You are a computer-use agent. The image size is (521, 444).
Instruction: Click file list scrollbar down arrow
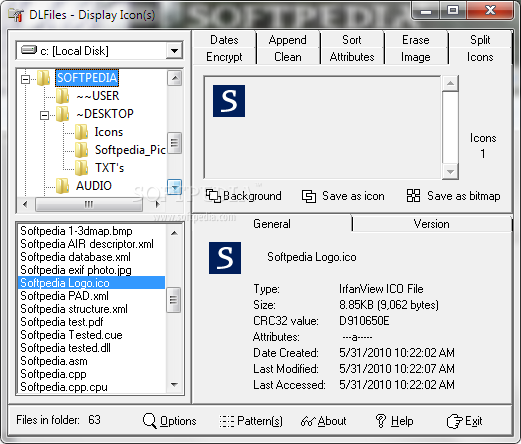click(174, 385)
